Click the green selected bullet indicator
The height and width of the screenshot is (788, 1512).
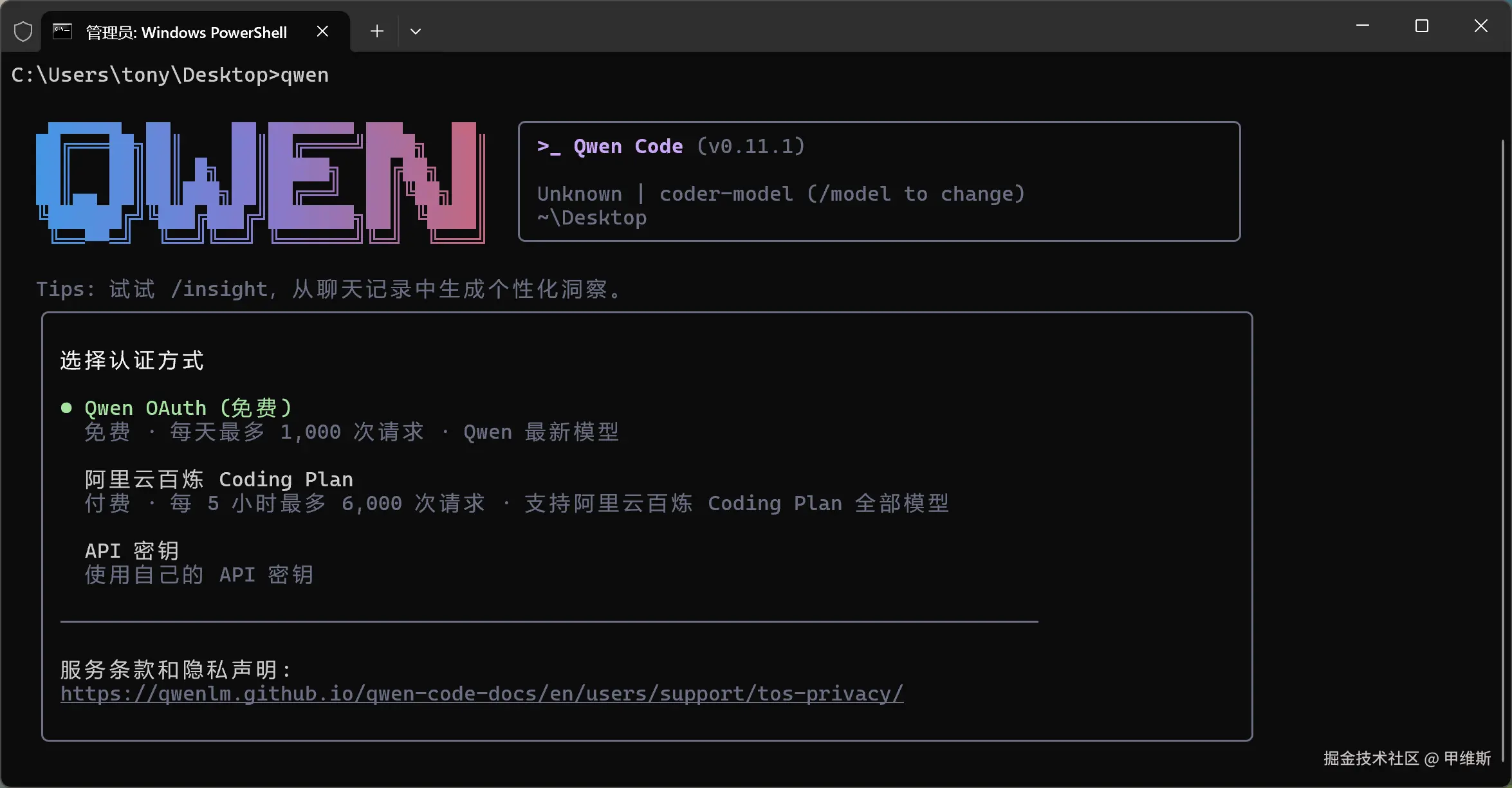(66, 408)
